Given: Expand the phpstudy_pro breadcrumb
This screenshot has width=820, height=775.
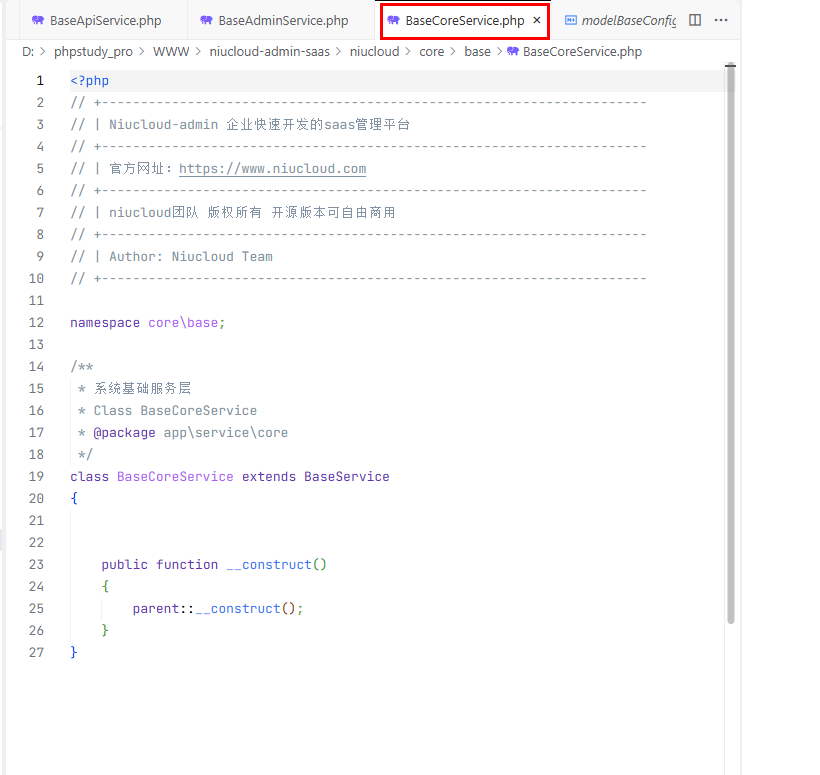Looking at the screenshot, I should point(93,51).
